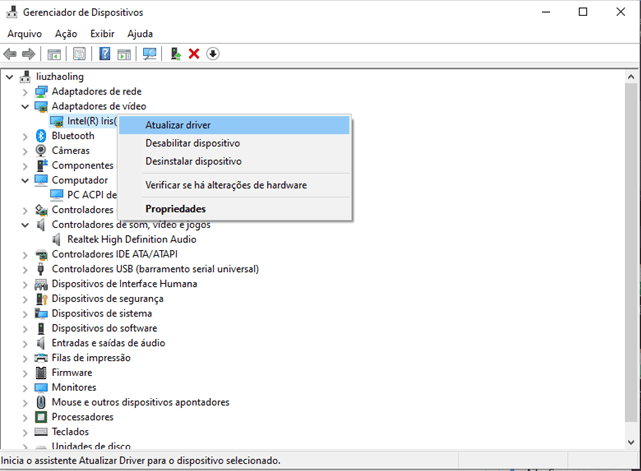
Task: Open the Ajuda menu
Action: (x=140, y=34)
